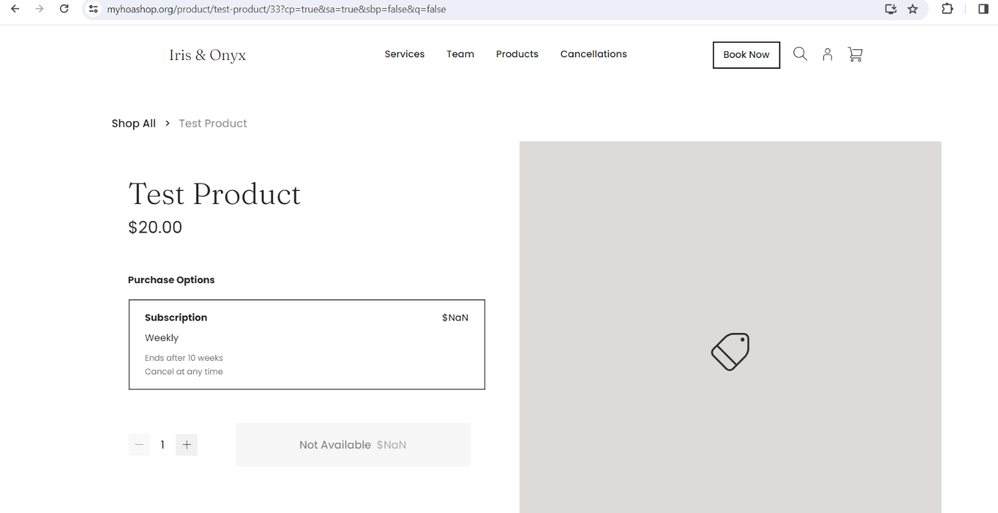Click the browser forward arrow
Screen dimensions: 998x513
[39, 9]
